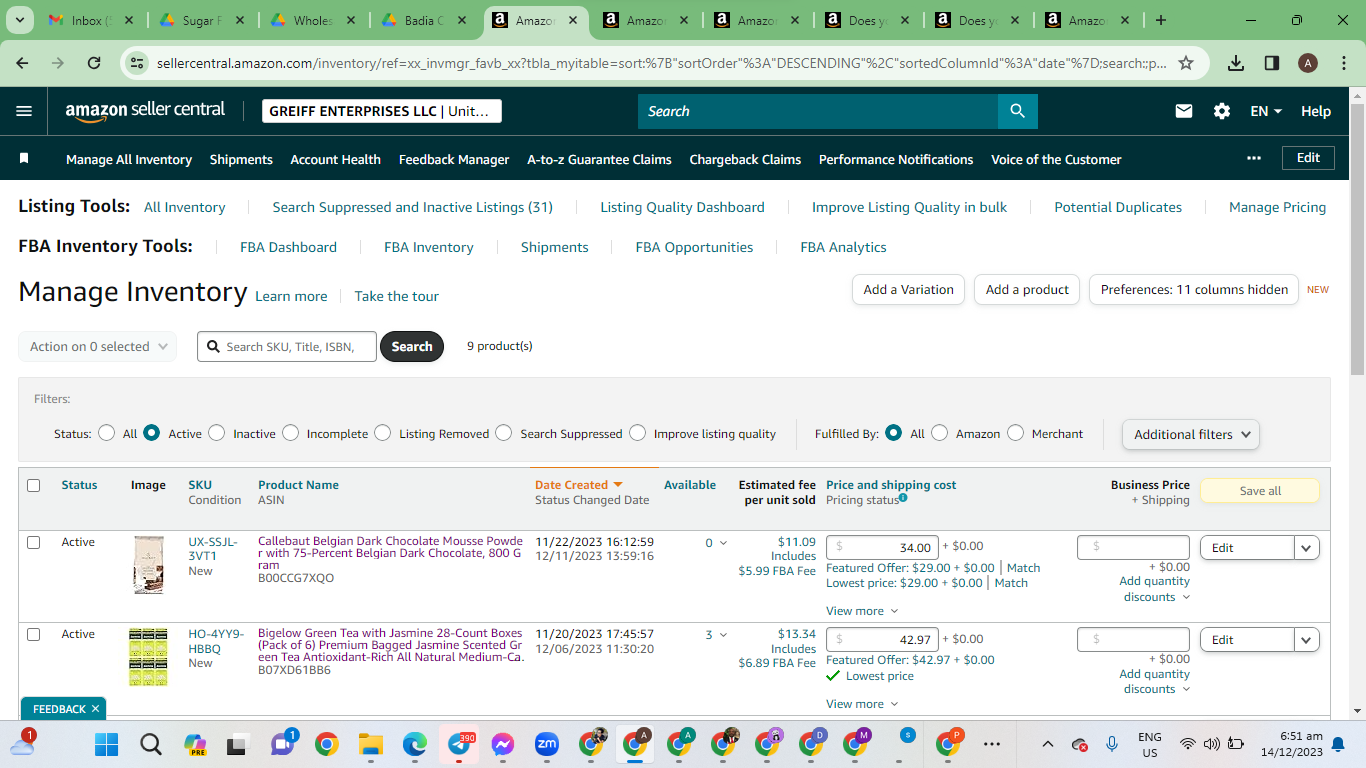
Task: Open Messenger from the taskbar
Action: pyautogui.click(x=503, y=744)
